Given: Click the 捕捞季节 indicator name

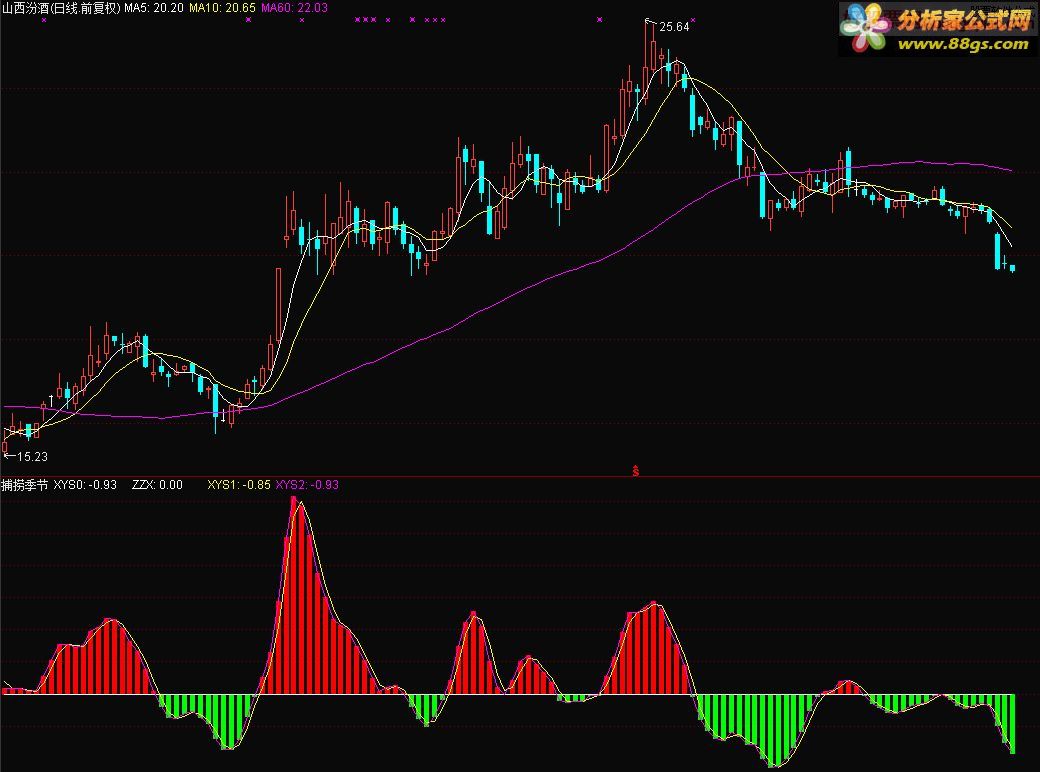Looking at the screenshot, I should 25,485.
